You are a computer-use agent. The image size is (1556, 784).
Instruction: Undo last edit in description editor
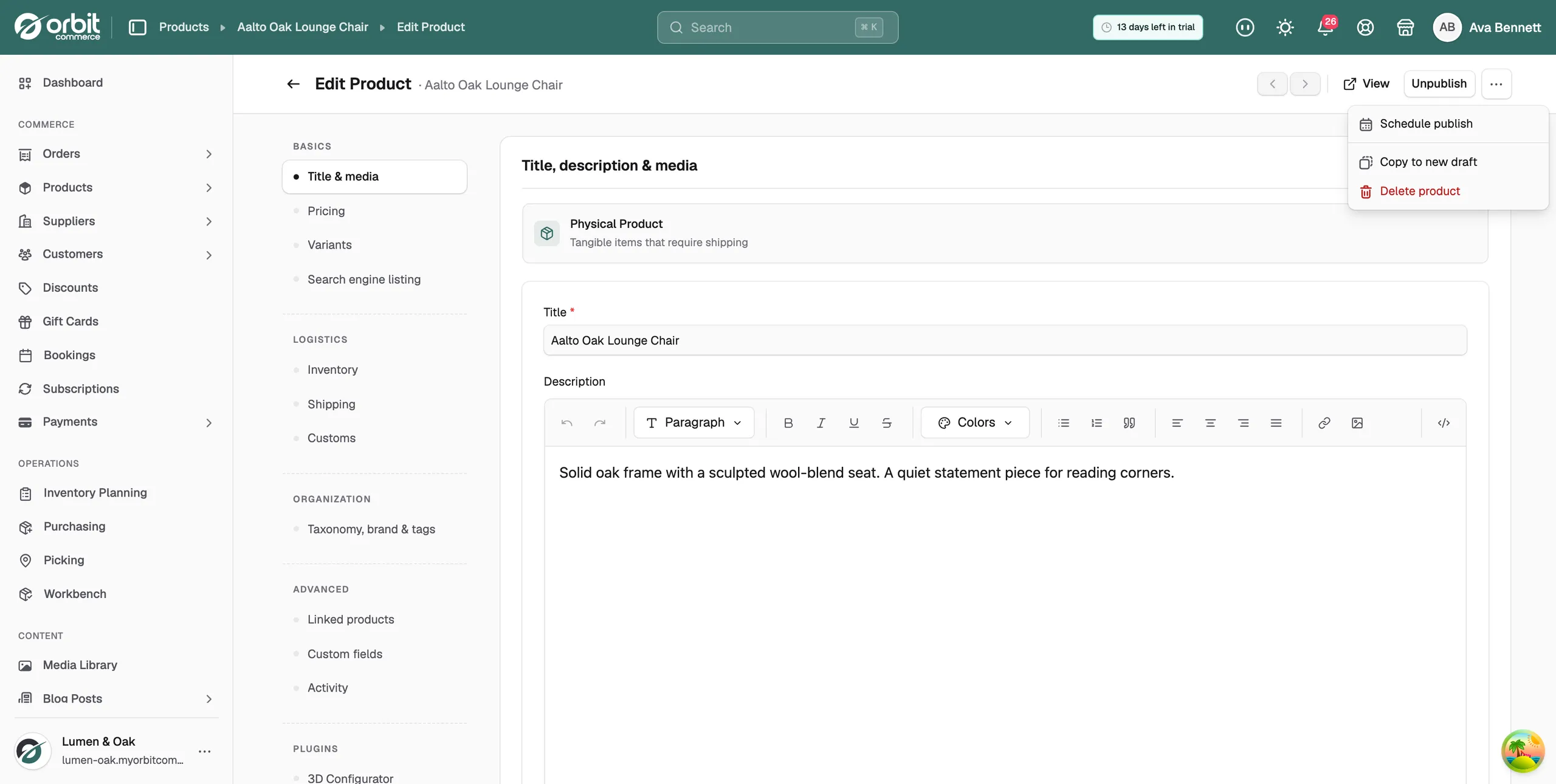coord(567,423)
